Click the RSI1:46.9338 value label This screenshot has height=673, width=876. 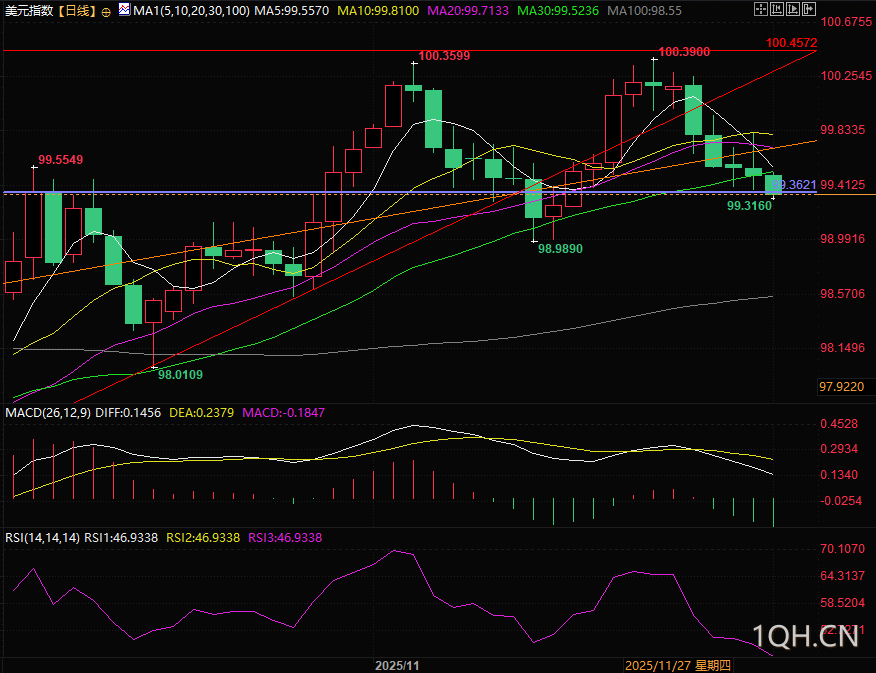(121, 537)
